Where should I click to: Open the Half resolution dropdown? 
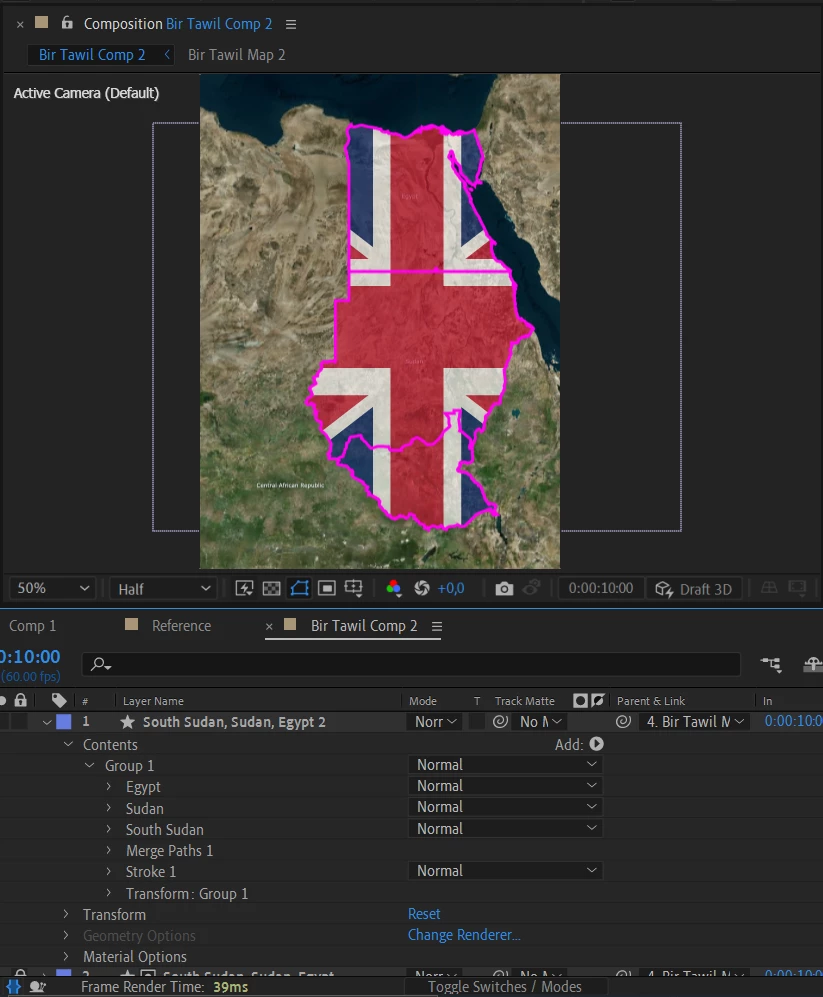[163, 589]
